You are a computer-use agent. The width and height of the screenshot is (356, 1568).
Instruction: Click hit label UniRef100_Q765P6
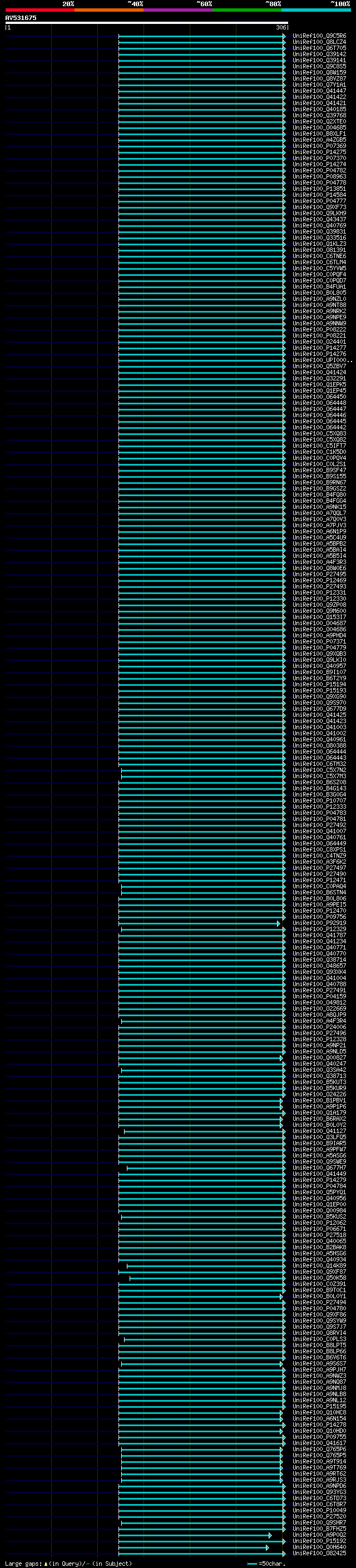pos(319,1450)
